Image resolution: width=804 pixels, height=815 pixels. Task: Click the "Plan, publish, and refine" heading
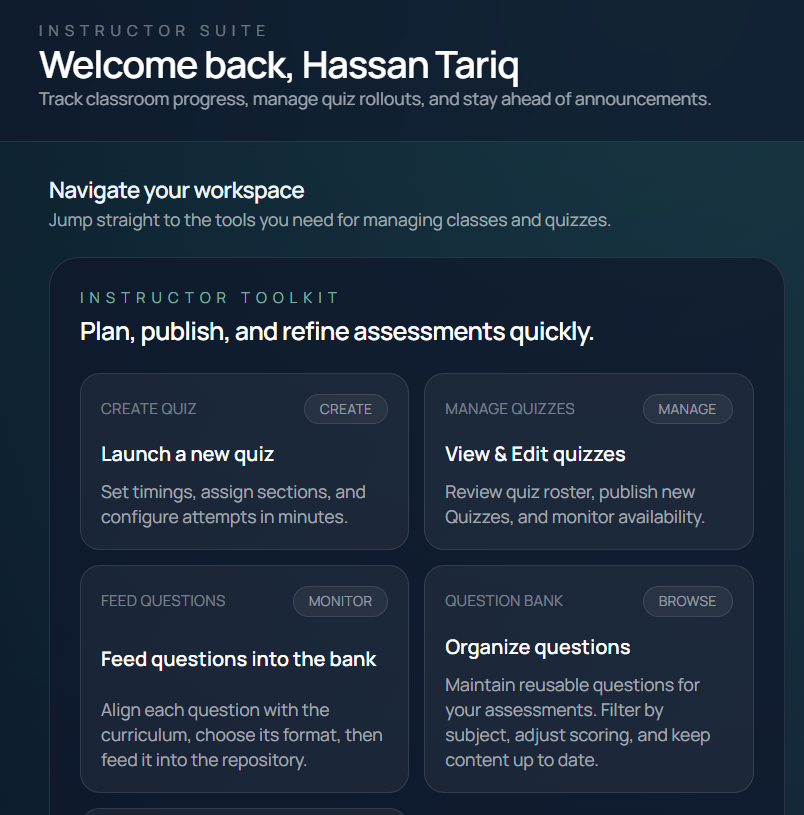(x=337, y=332)
